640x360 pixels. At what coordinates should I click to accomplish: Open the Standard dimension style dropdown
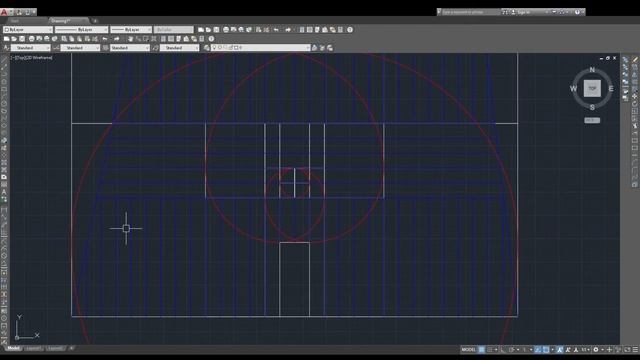[80, 48]
